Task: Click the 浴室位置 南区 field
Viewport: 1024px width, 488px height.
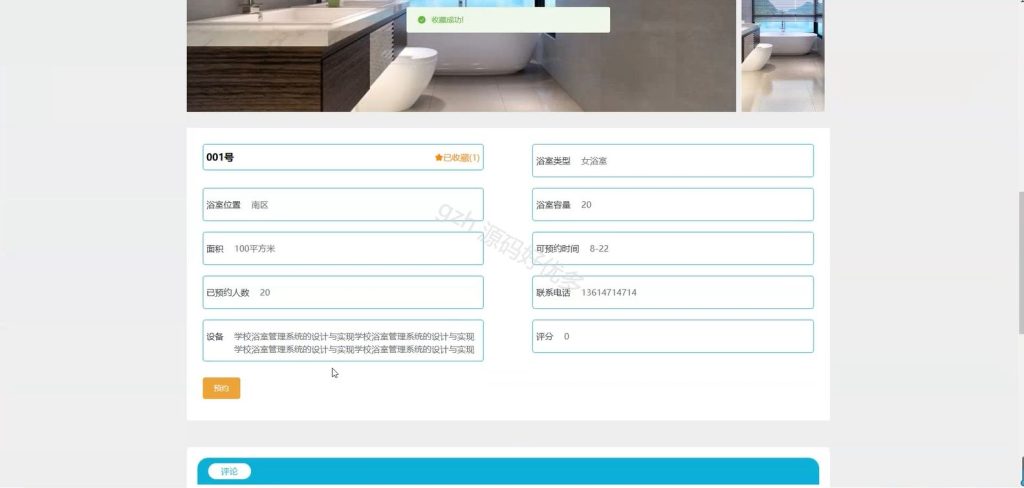Action: click(x=343, y=204)
